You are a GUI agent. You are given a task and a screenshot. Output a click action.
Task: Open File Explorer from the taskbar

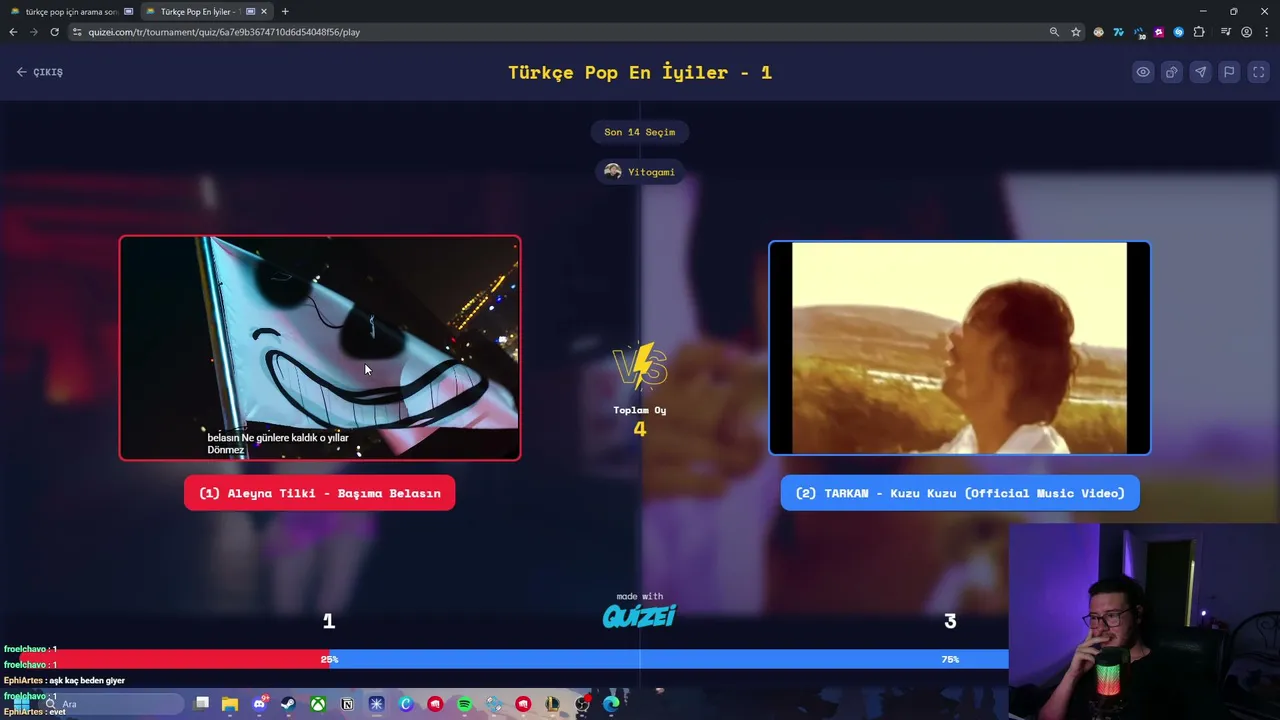[x=230, y=704]
